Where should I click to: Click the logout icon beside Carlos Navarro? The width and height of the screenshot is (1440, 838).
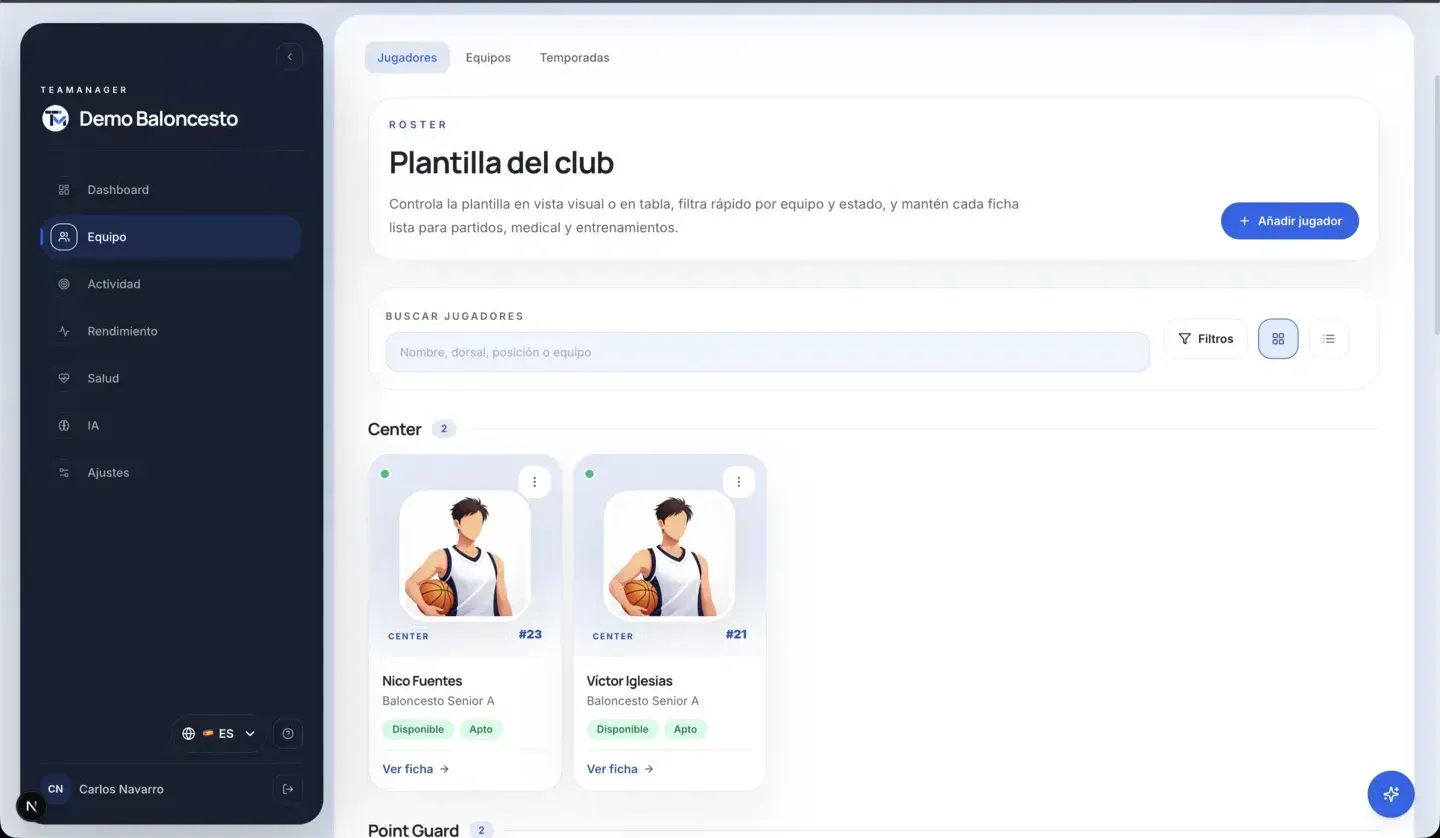point(288,789)
